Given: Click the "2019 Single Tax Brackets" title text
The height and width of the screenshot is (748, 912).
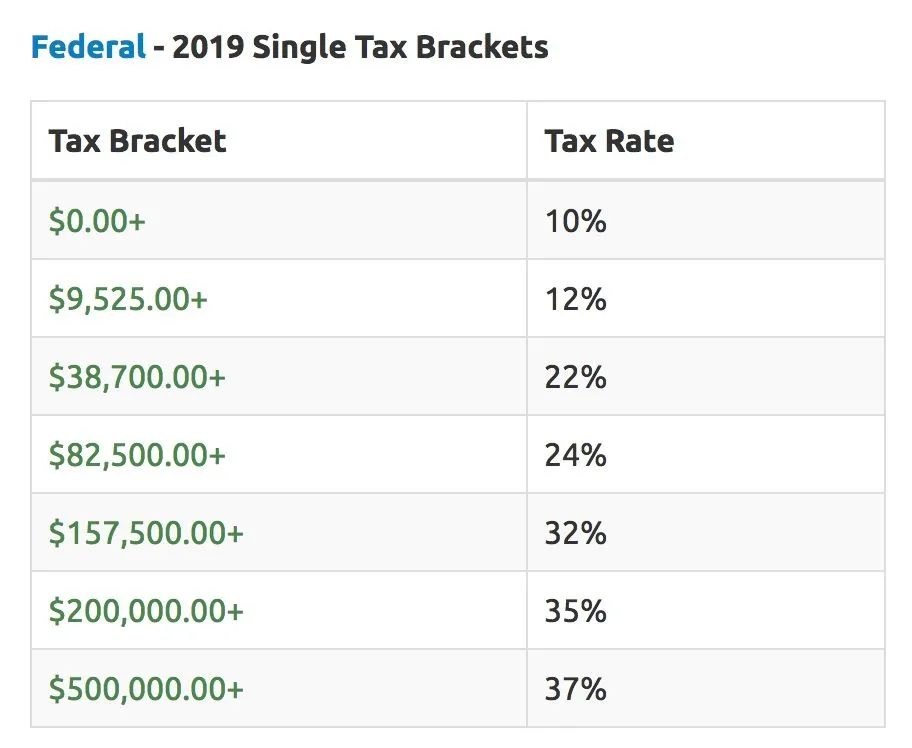Looking at the screenshot, I should pos(360,47).
